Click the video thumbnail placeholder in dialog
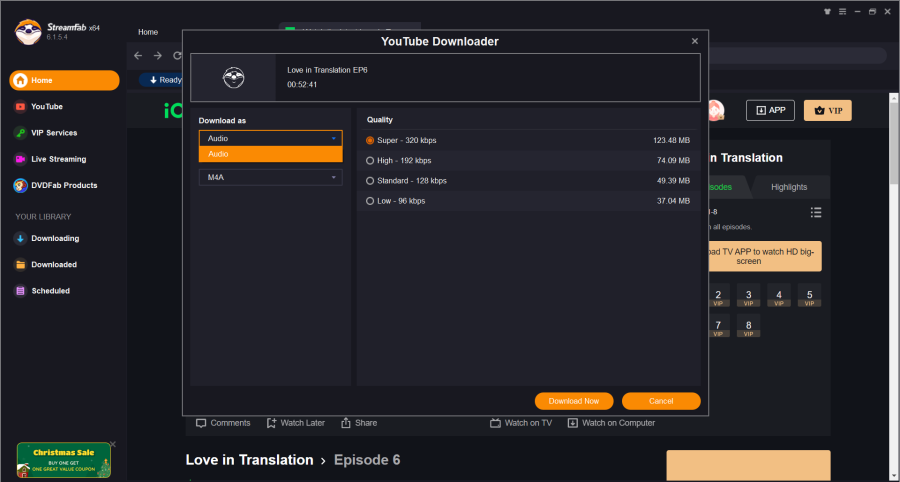 click(x=233, y=77)
